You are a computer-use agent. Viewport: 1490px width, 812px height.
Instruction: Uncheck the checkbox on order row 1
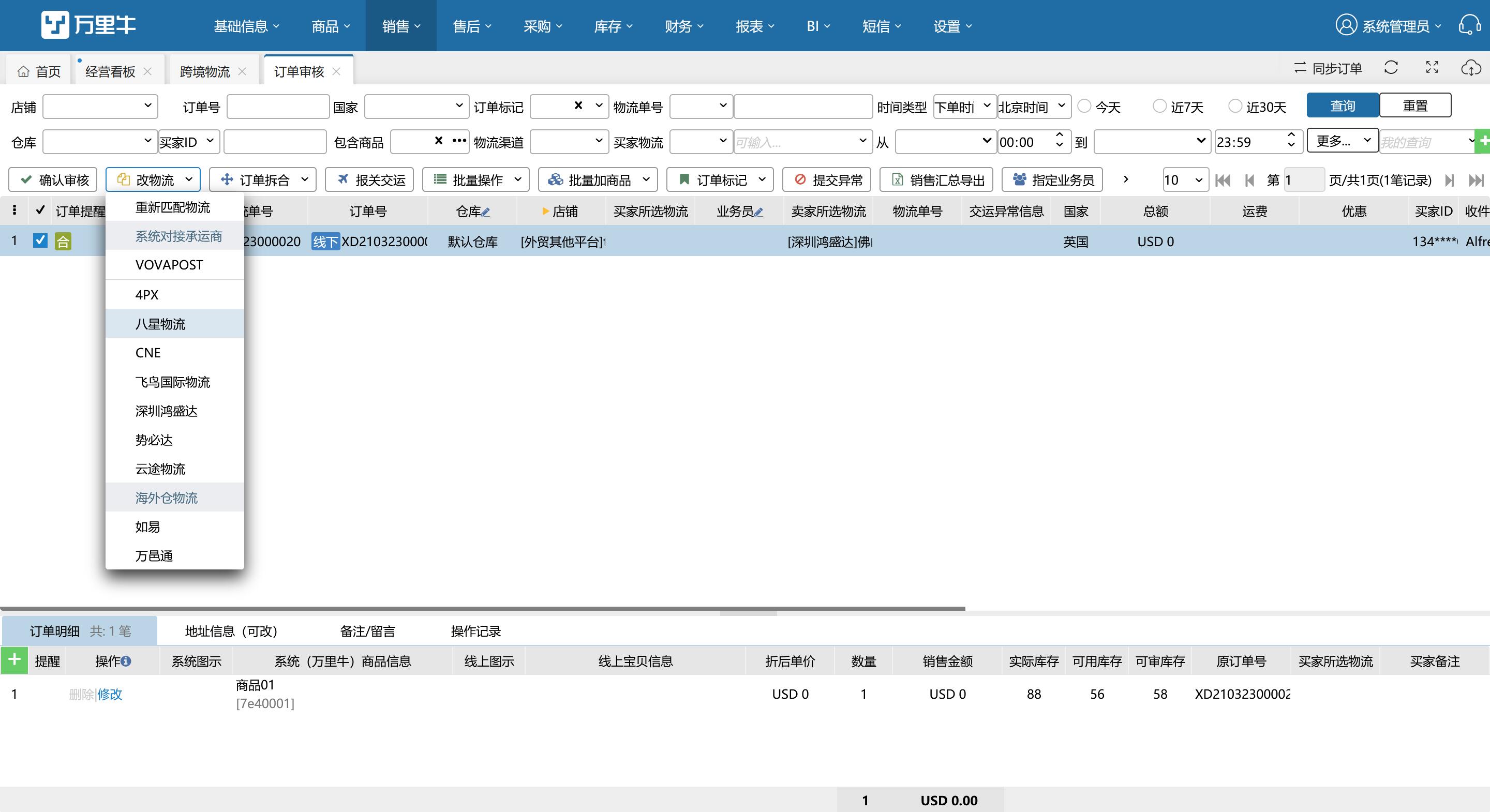40,240
